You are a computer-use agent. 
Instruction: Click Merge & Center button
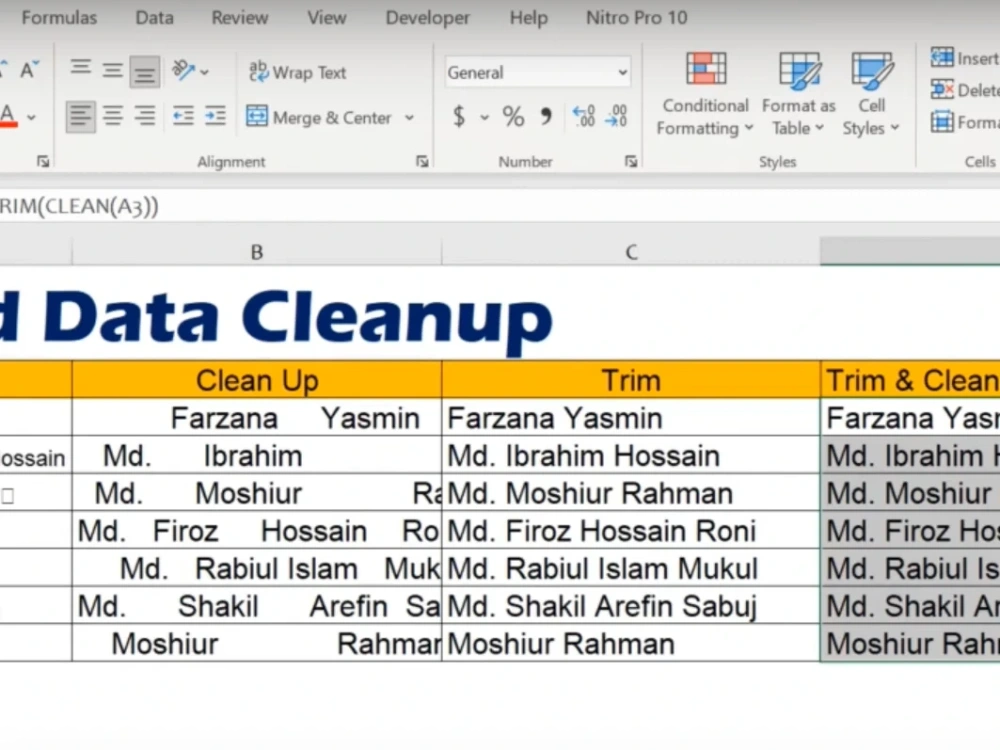(x=319, y=117)
